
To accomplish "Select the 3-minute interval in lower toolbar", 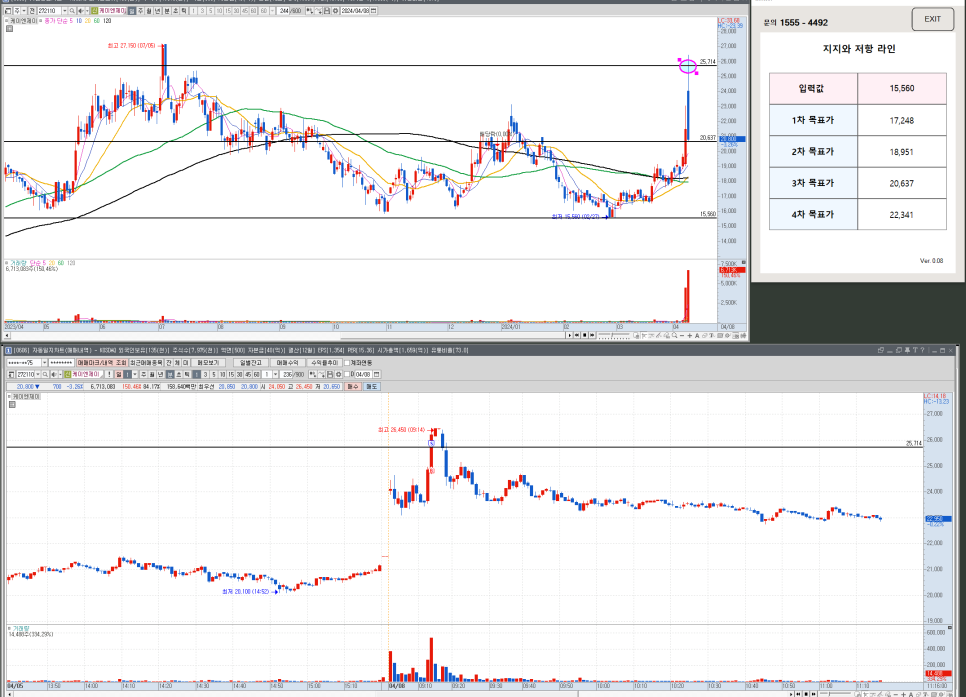I will click(x=205, y=375).
